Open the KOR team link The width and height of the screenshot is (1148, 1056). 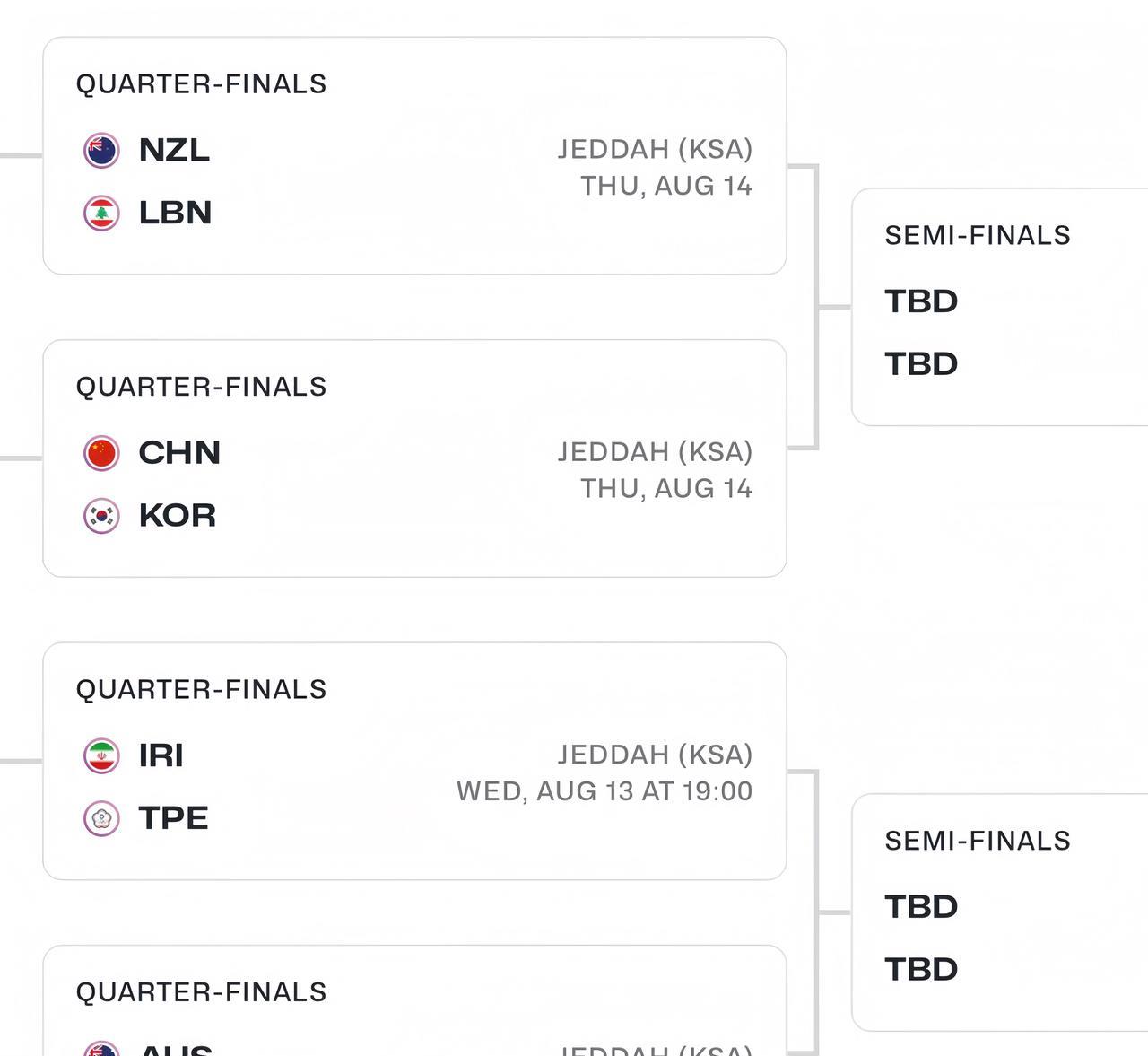click(x=177, y=516)
